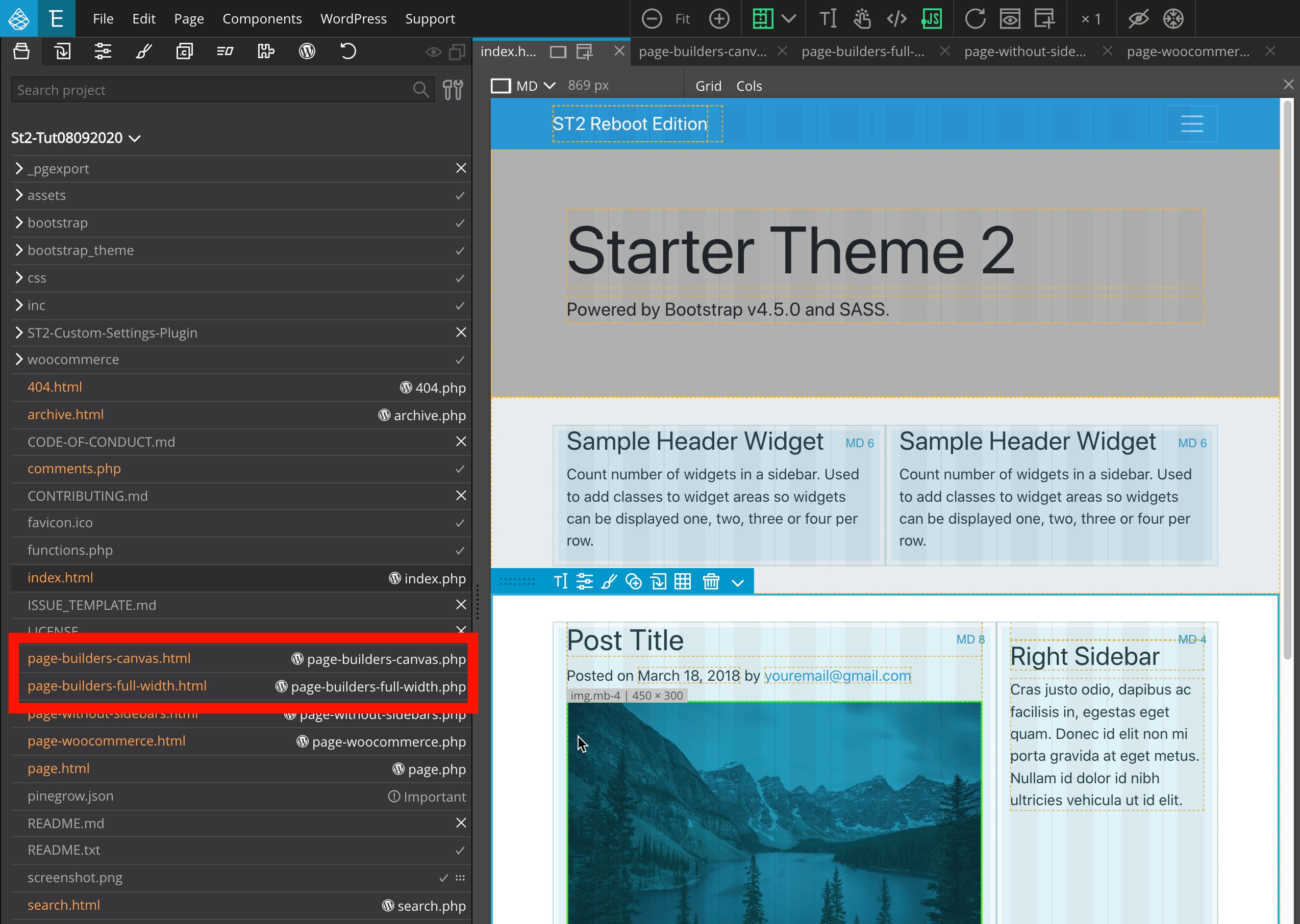This screenshot has width=1300, height=924.
Task: Open grid editor in element toolbar
Action: pyautogui.click(x=683, y=581)
